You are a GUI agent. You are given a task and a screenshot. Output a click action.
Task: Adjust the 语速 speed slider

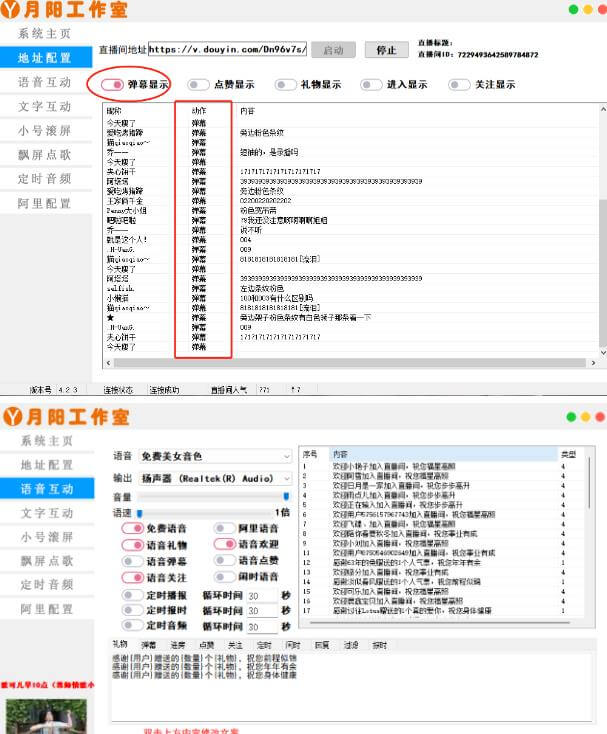coord(206,513)
